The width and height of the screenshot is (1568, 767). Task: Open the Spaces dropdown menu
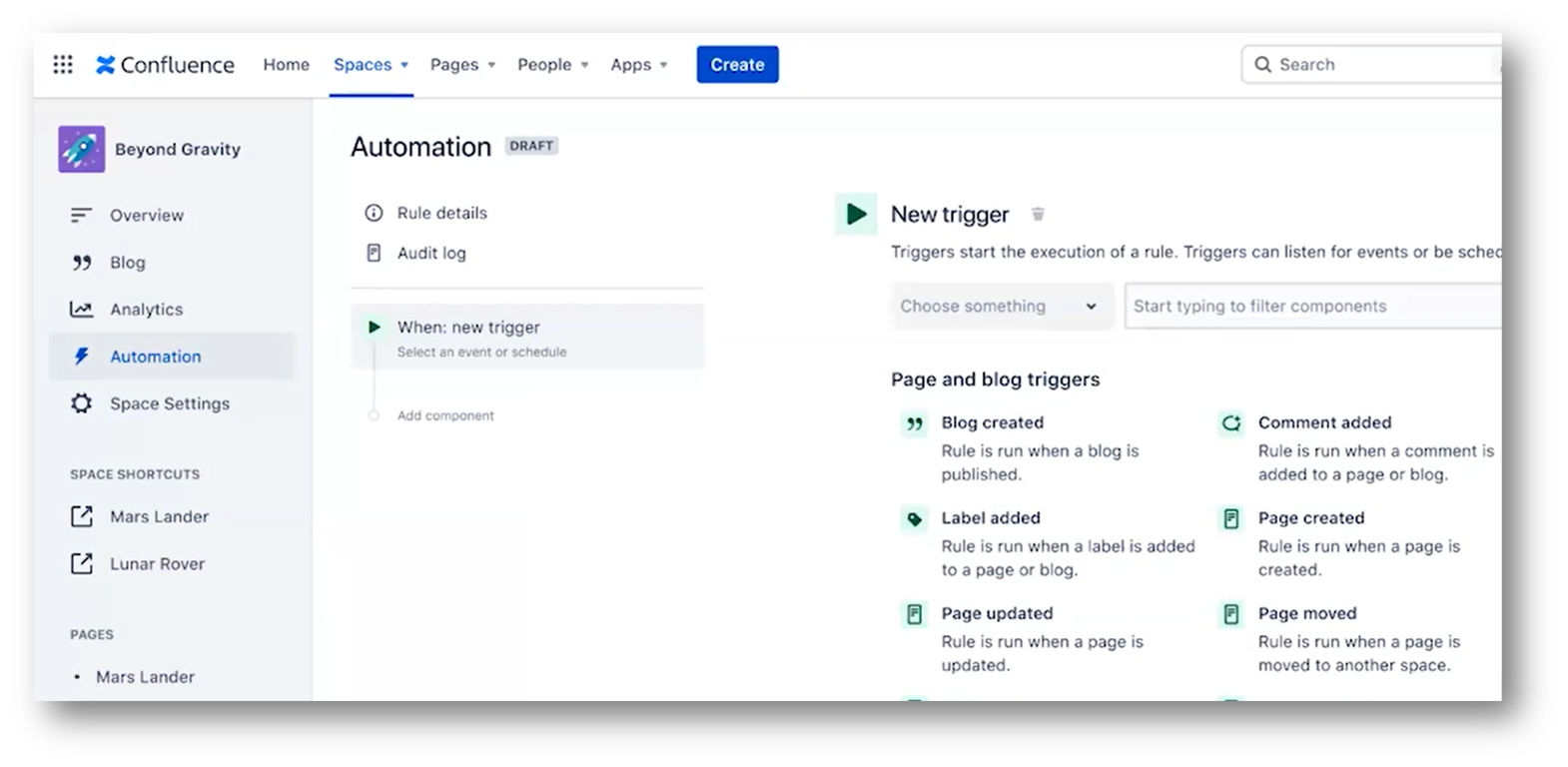tap(372, 65)
